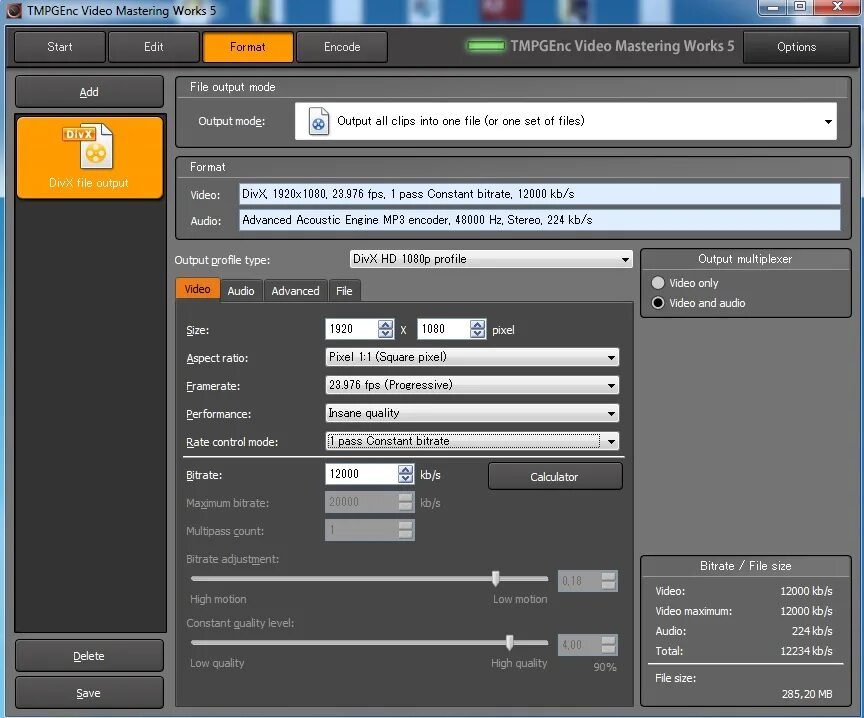Open the Video settings tab
The height and width of the screenshot is (718, 864).
coord(197,289)
